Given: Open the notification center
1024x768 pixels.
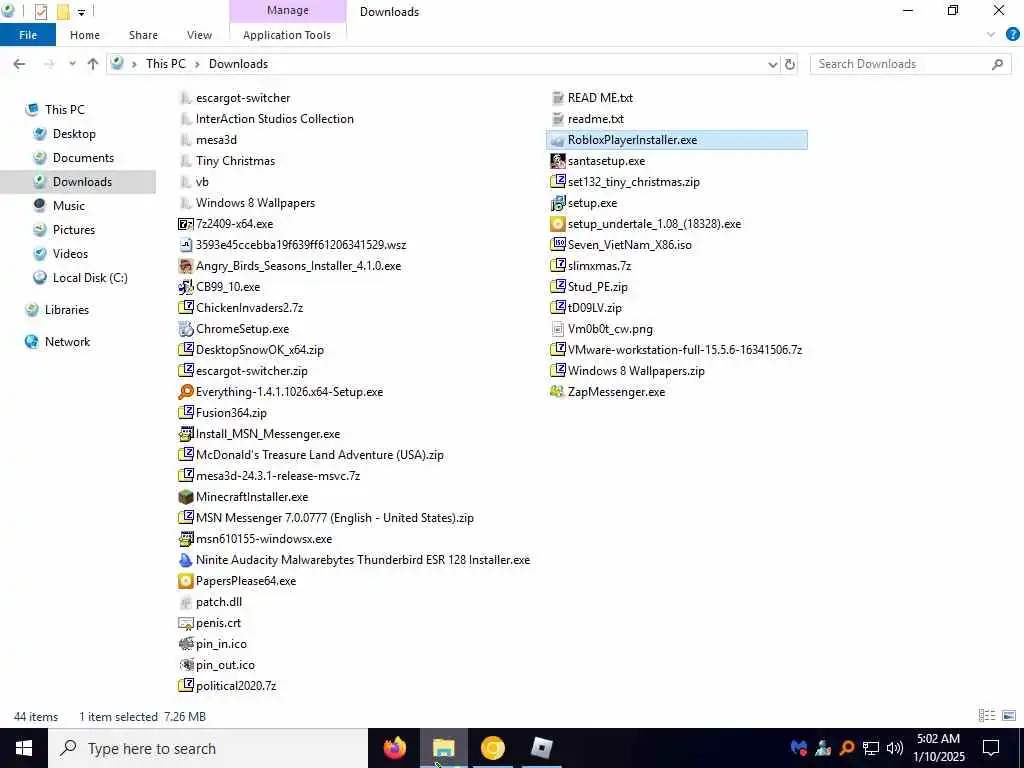Looking at the screenshot, I should coord(991,748).
